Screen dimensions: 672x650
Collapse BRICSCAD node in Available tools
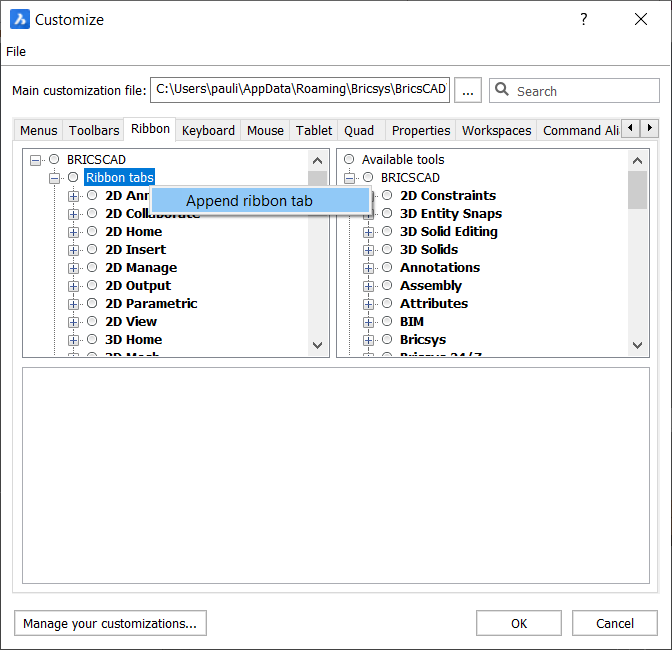click(x=349, y=178)
